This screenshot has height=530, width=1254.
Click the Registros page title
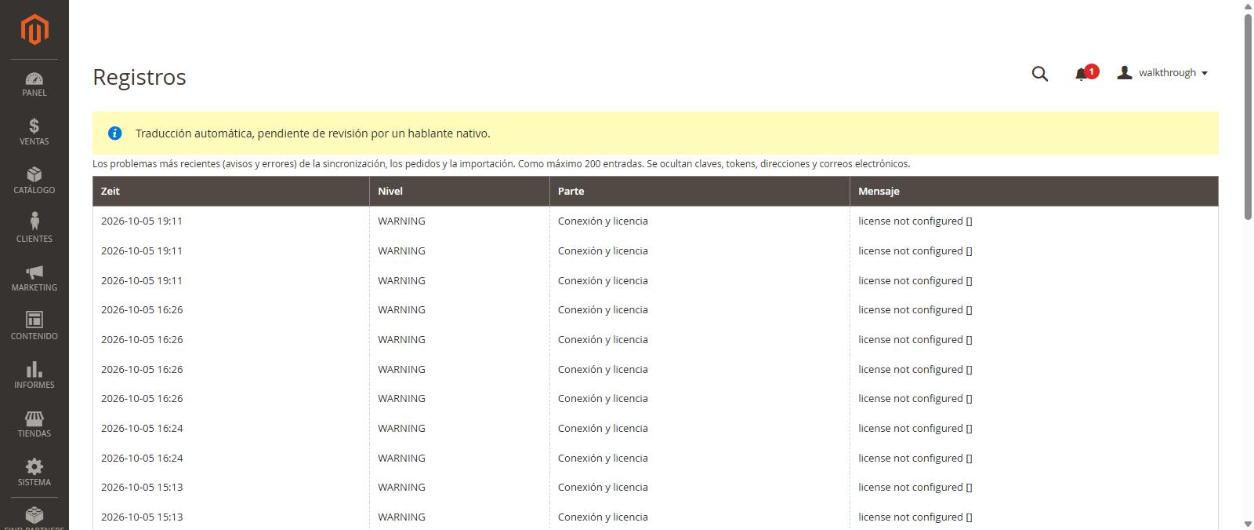139,77
